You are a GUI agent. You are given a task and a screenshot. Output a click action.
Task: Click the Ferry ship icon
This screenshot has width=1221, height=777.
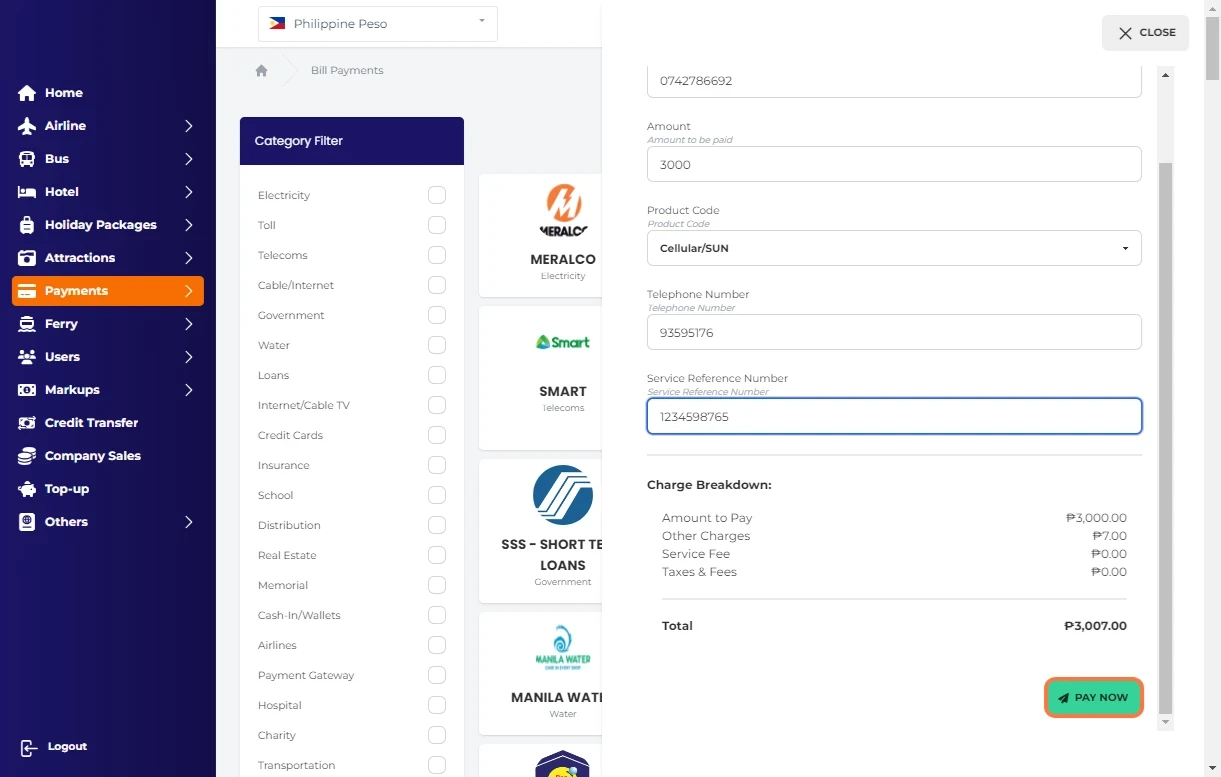pos(27,324)
